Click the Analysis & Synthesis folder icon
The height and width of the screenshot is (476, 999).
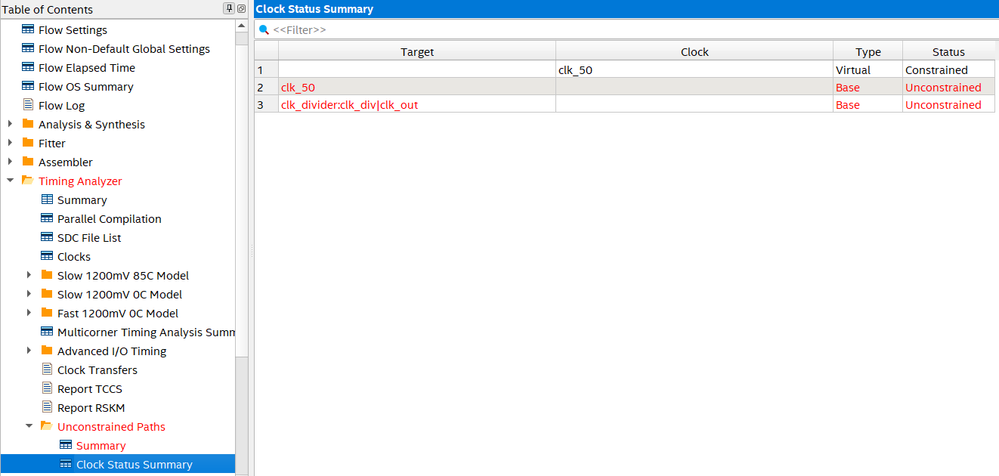click(x=28, y=124)
